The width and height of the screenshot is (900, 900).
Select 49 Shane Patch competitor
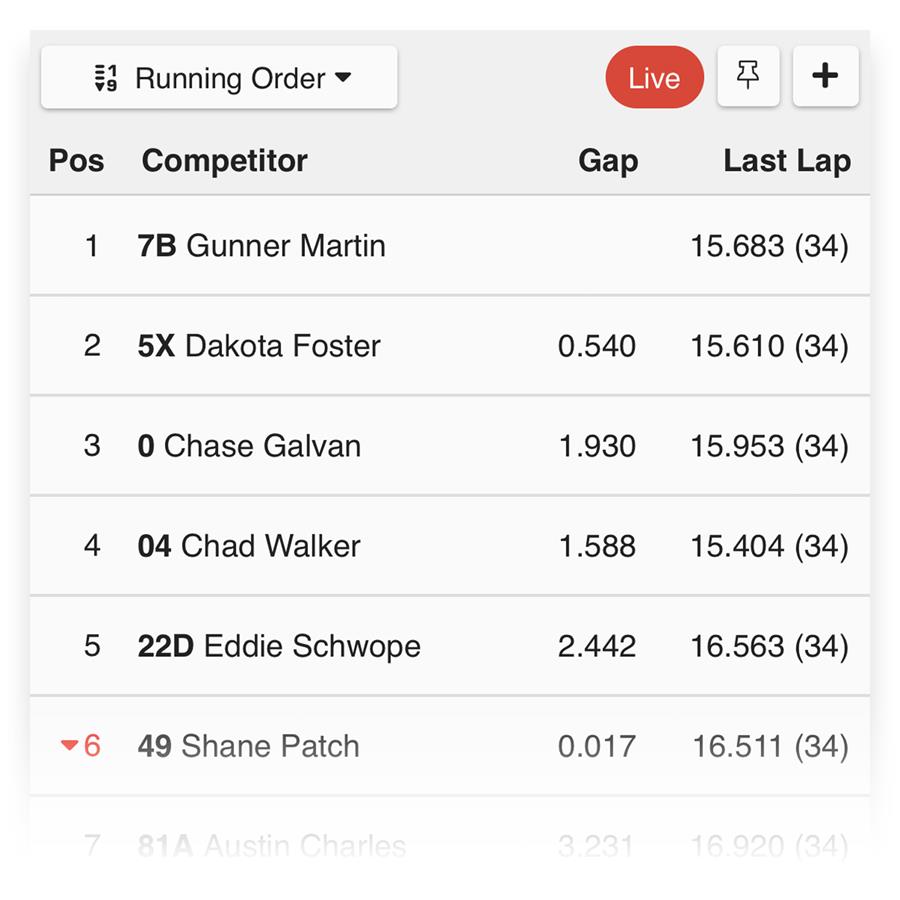(450, 746)
